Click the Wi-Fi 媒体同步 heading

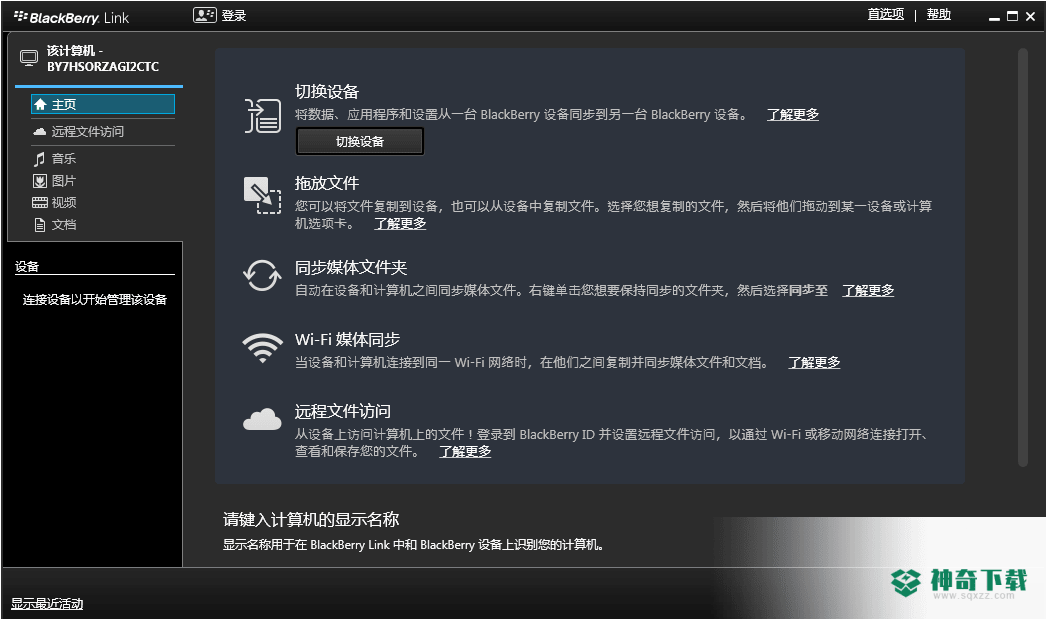click(347, 340)
